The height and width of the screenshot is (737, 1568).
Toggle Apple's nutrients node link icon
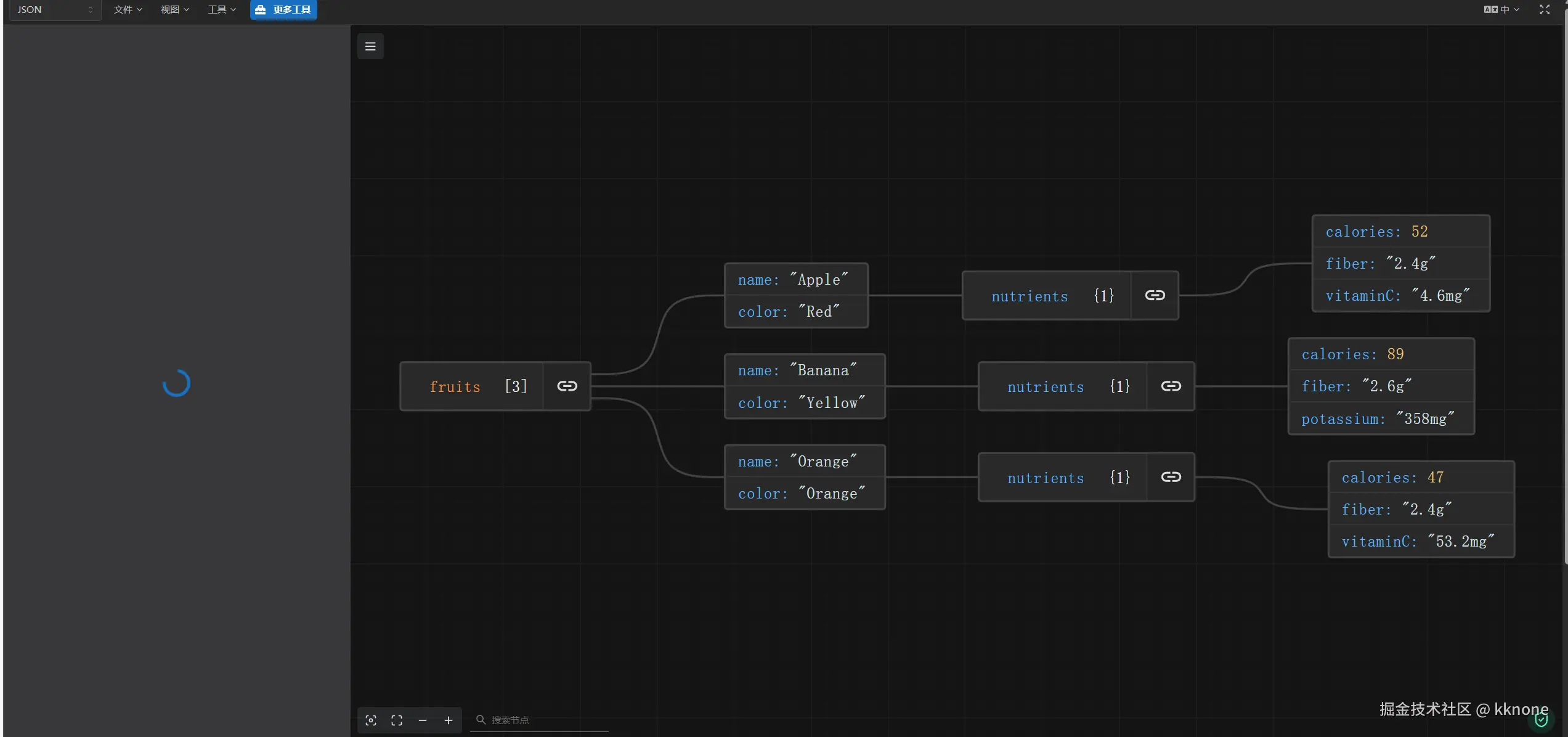(x=1155, y=295)
